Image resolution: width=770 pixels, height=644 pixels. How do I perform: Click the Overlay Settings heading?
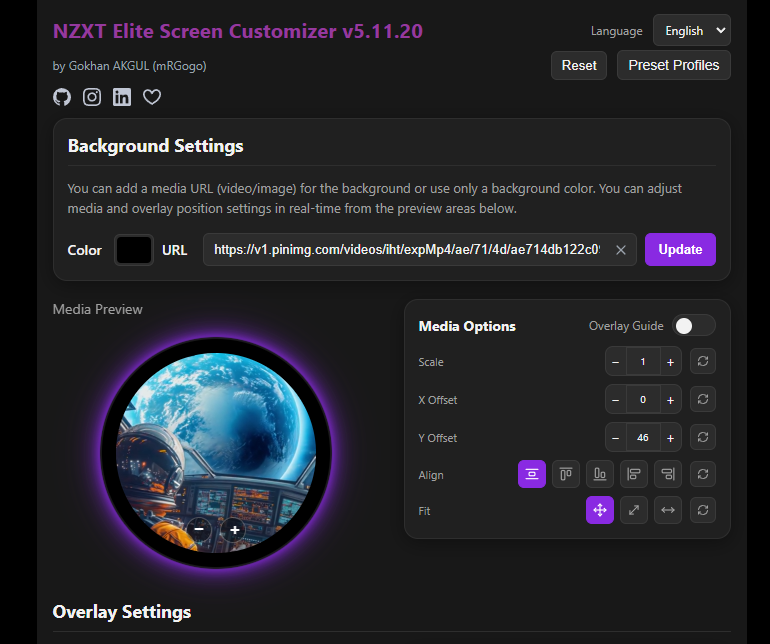click(x=122, y=612)
